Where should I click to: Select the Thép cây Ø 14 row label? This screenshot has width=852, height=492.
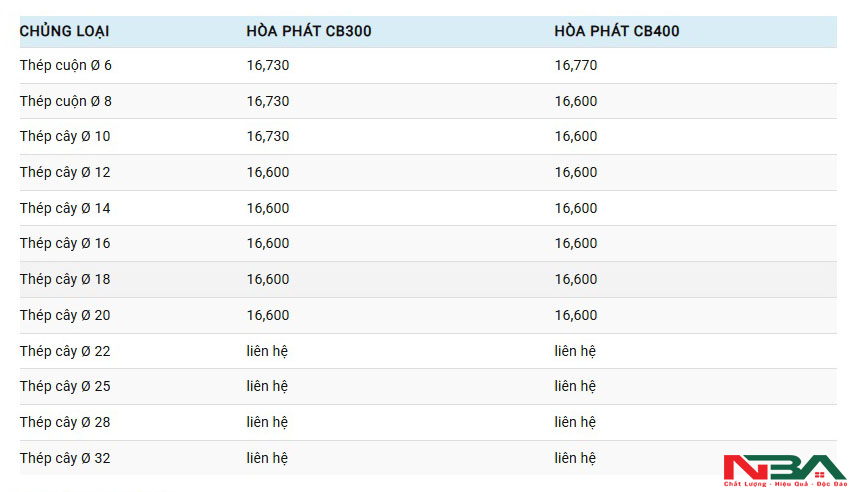coord(65,208)
